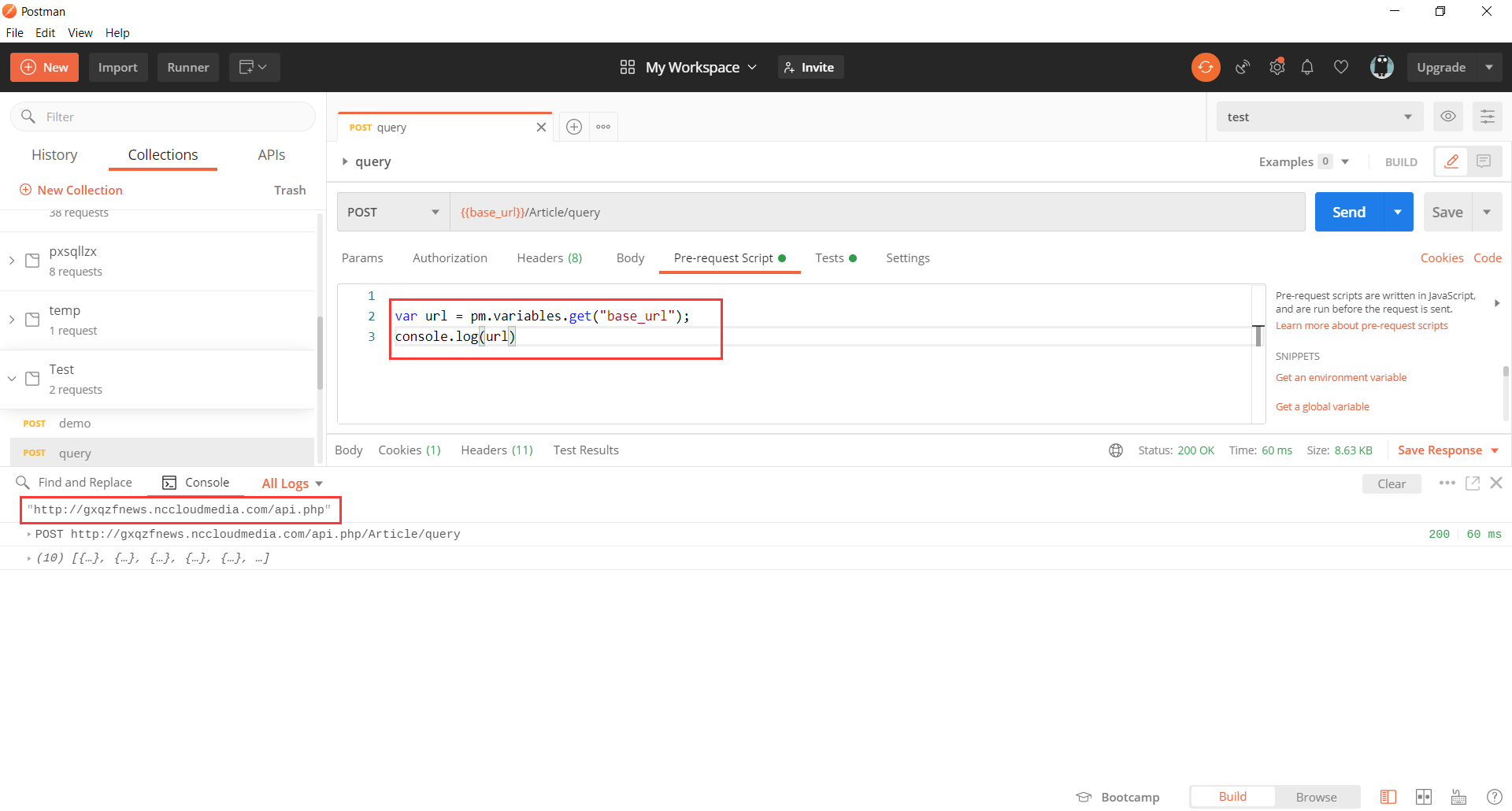Open the Save dropdown arrow
Viewport: 1512px width, 811px height.
pyautogui.click(x=1487, y=212)
